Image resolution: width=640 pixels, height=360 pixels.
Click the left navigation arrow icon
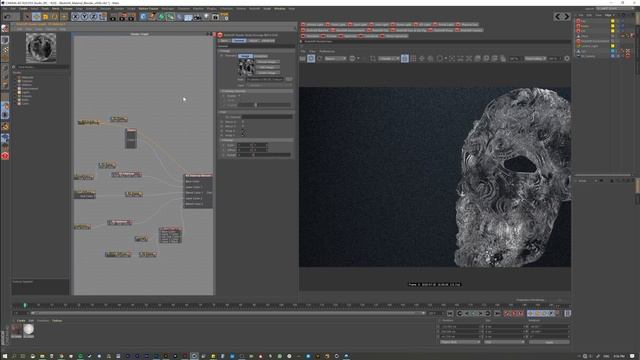[x=558, y=16]
